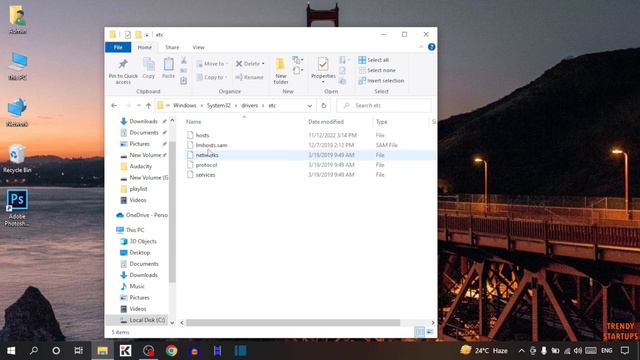
Task: Collapse the ribbon with the chevron
Action: (x=421, y=47)
